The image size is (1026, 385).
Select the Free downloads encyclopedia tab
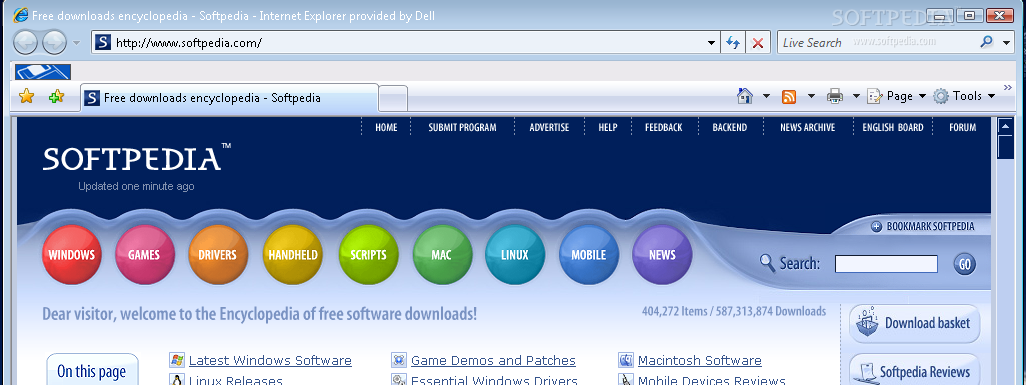[x=229, y=98]
